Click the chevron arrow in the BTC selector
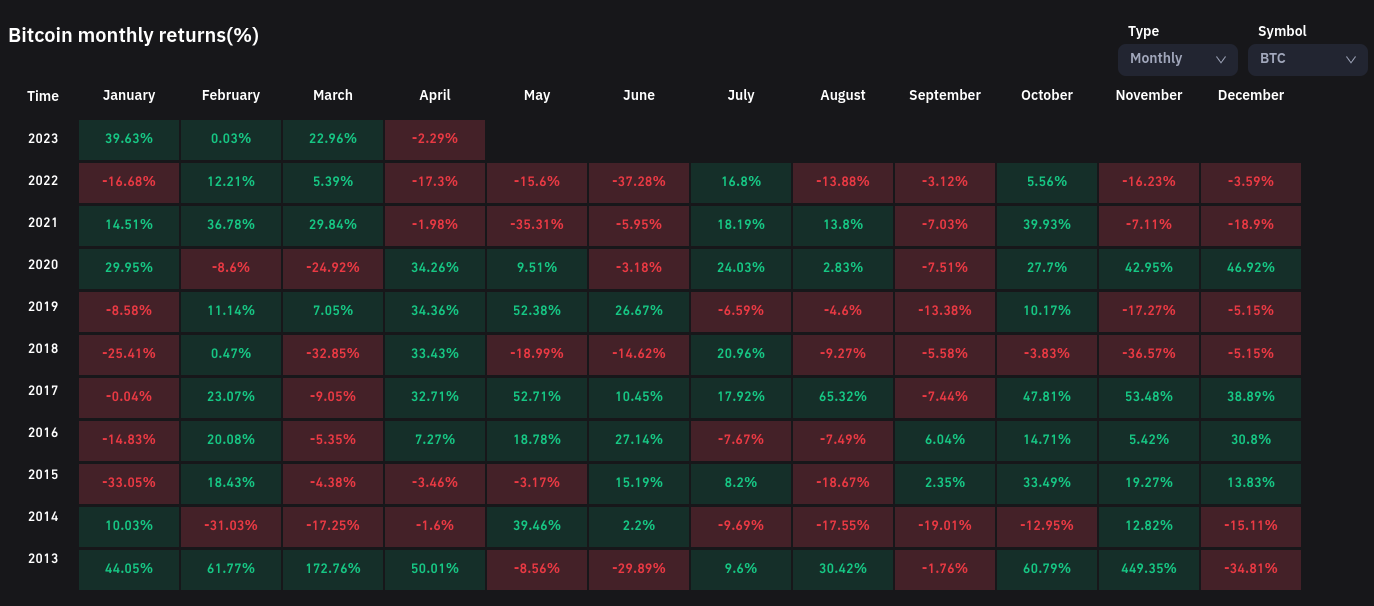The height and width of the screenshot is (606, 1374). 1351,60
